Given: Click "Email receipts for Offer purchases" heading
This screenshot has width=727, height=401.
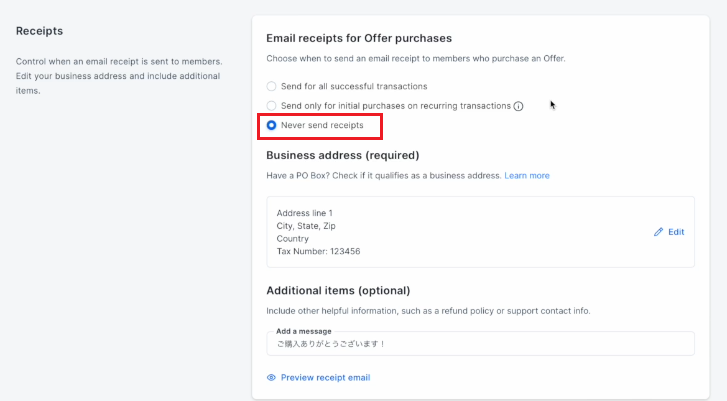Looking at the screenshot, I should (359, 38).
